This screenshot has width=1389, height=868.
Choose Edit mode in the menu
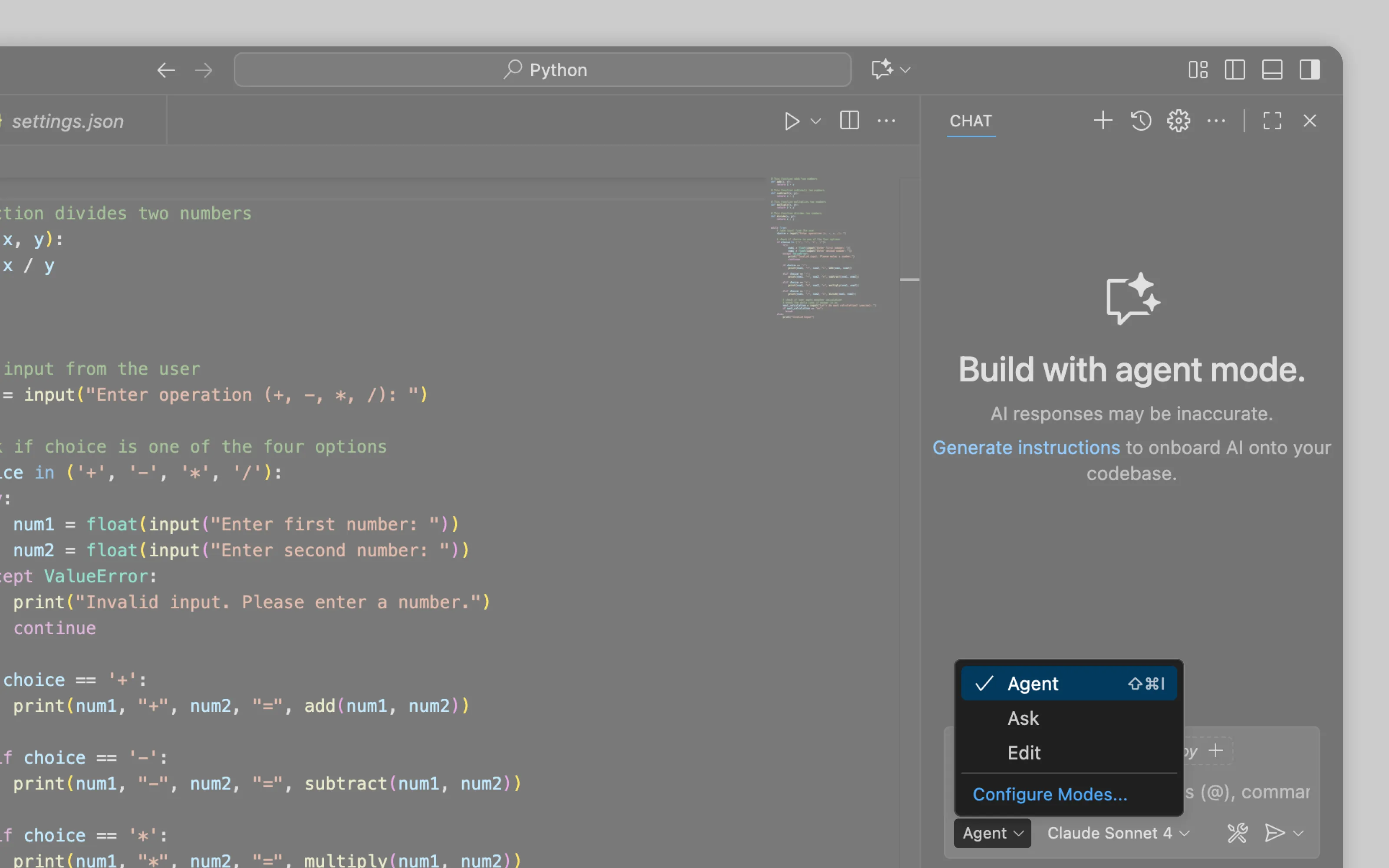(1024, 753)
